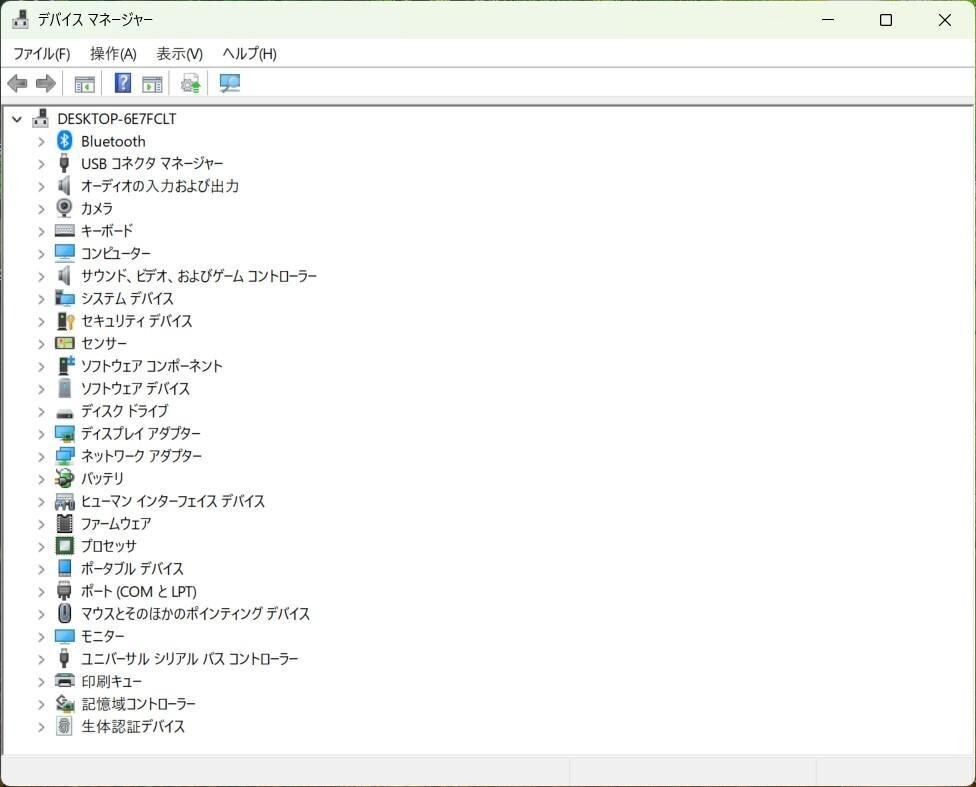
Task: Click the Back arrow toolbar icon
Action: tap(17, 83)
